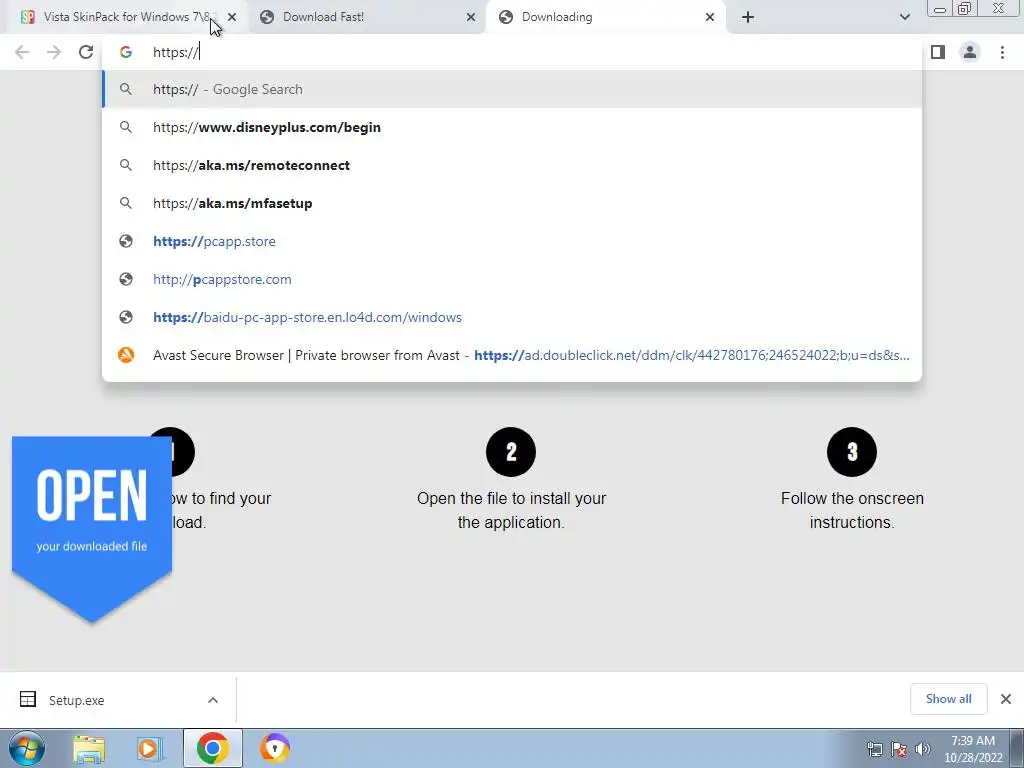The width and height of the screenshot is (1024, 768).
Task: Open the Avast Secure Browser suggestion
Action: 512,355
